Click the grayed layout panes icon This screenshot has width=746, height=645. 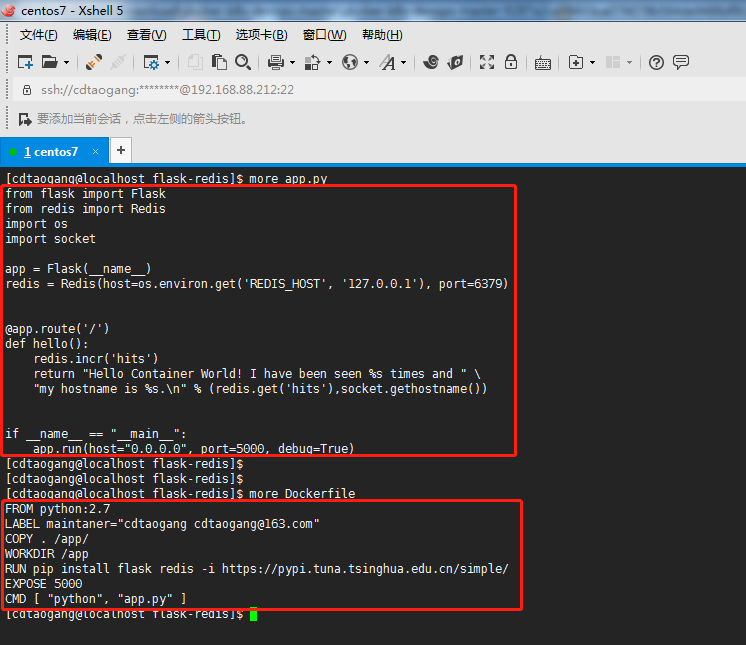tap(613, 62)
